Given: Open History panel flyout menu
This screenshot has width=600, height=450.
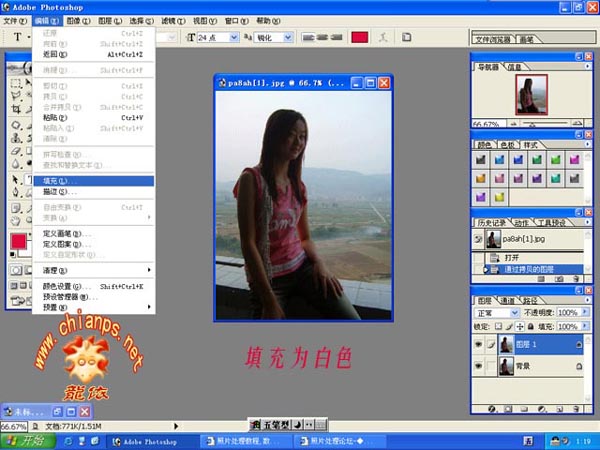Looking at the screenshot, I should tap(587, 222).
